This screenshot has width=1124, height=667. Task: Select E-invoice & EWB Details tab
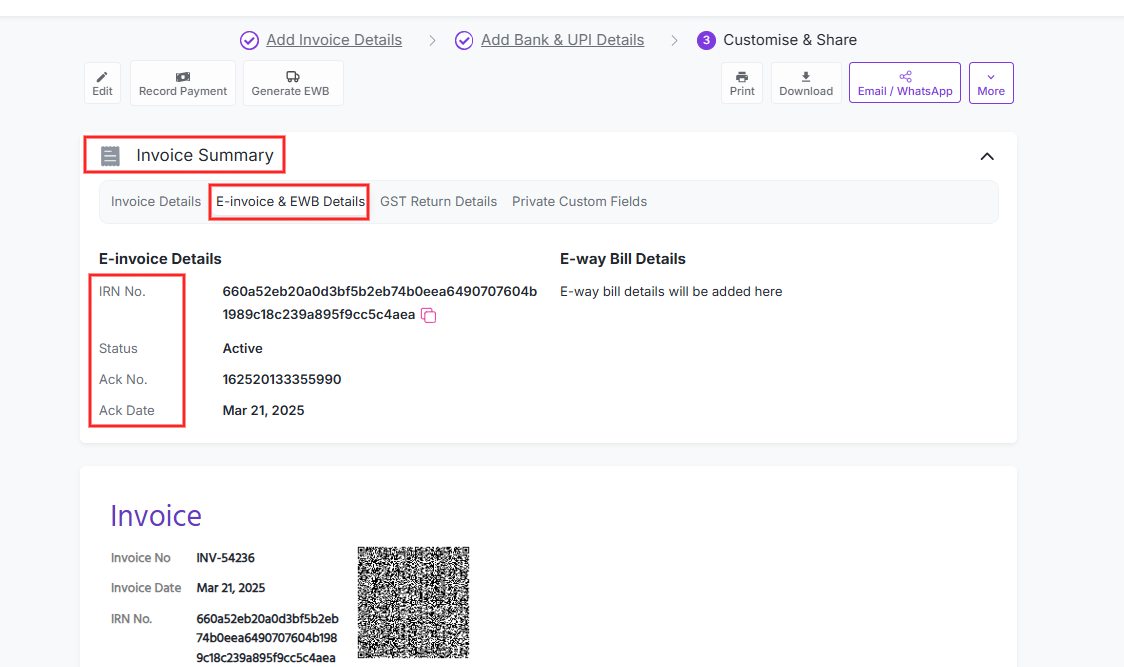[290, 202]
